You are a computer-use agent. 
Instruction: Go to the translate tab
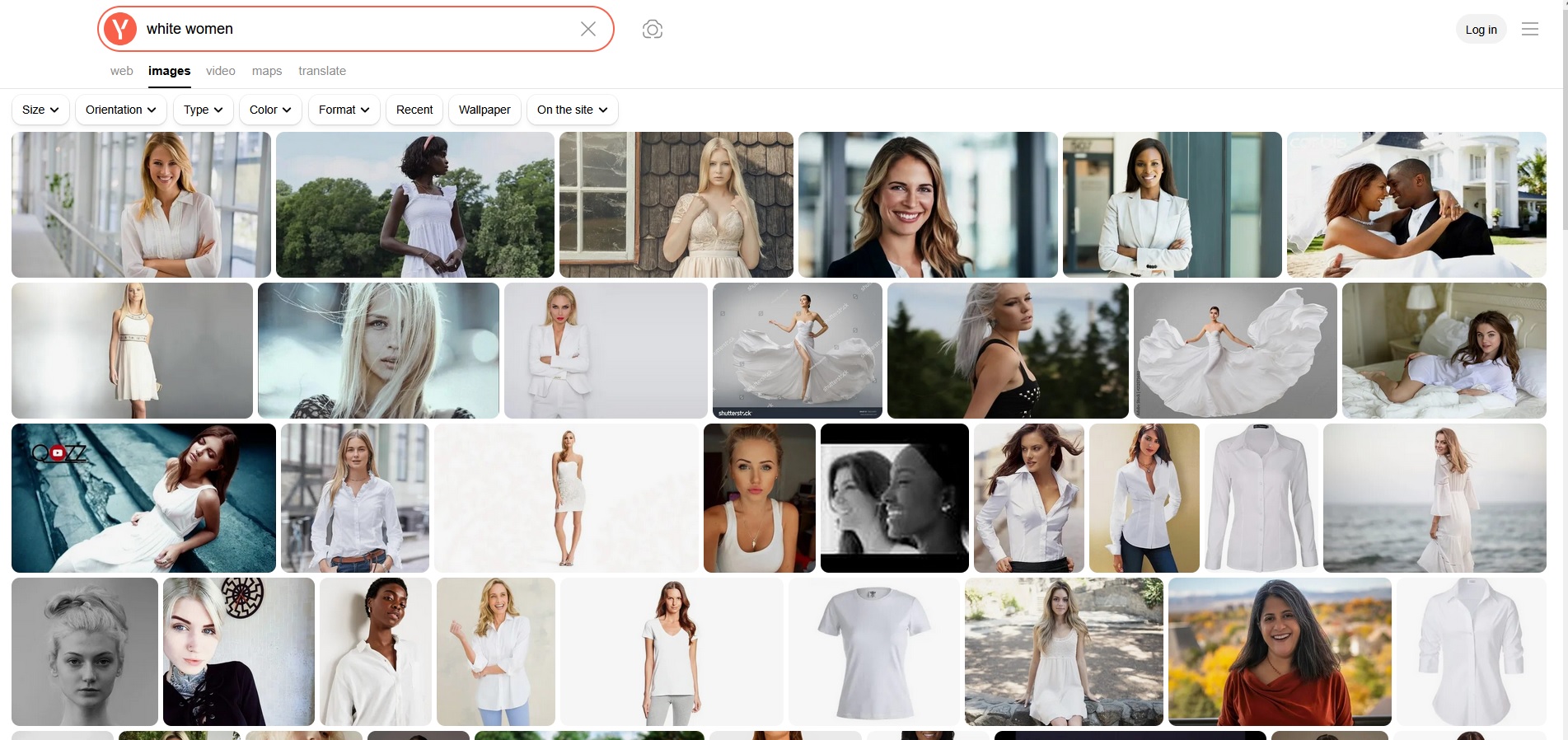coord(322,71)
